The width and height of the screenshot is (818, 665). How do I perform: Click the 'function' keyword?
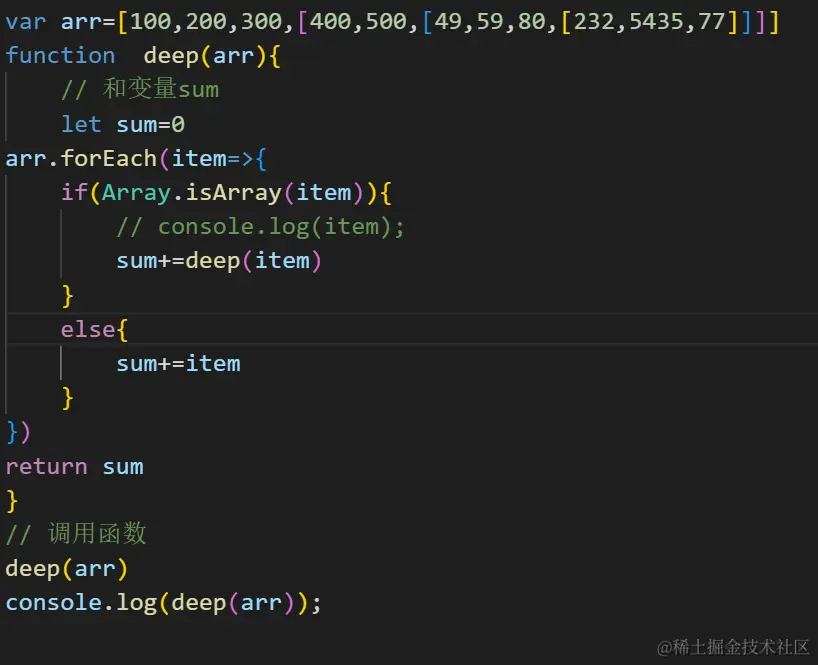tap(60, 55)
